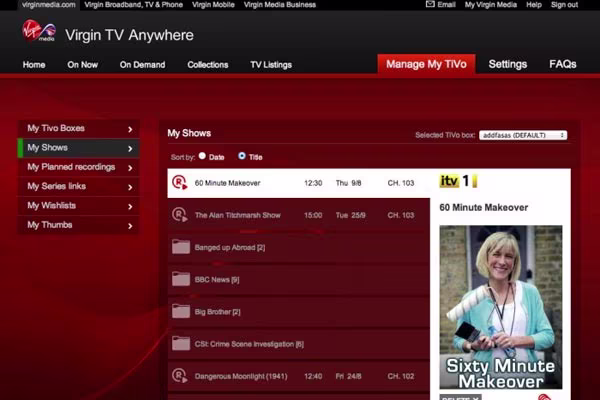Open the Virgin Mobile link
The width and height of the screenshot is (600, 400).
[x=213, y=5]
